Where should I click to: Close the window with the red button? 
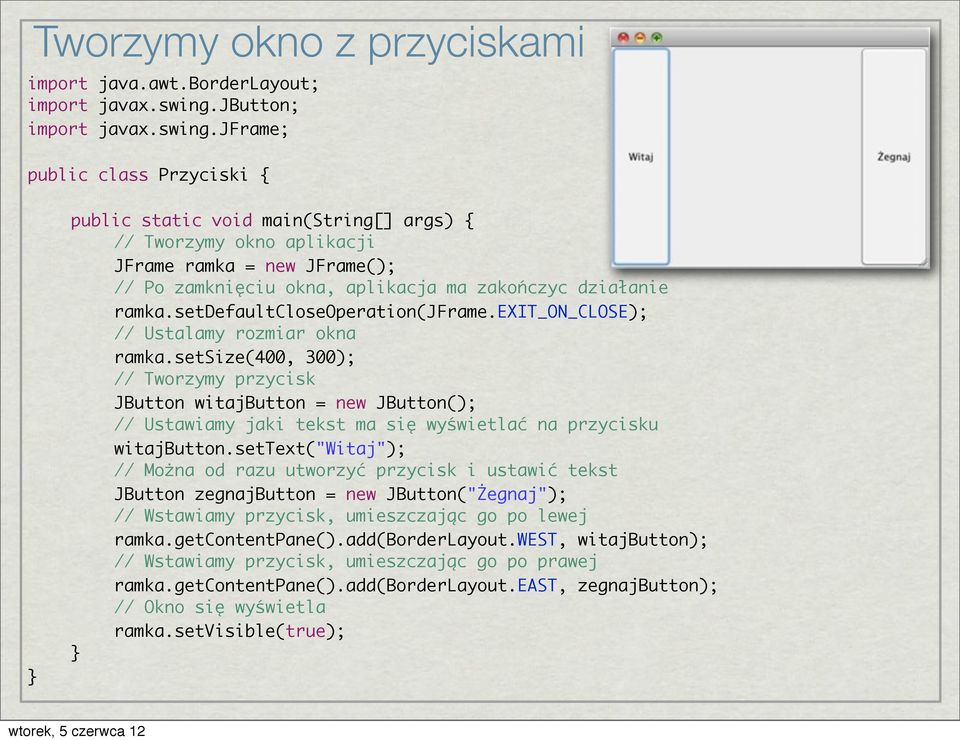[x=623, y=38]
